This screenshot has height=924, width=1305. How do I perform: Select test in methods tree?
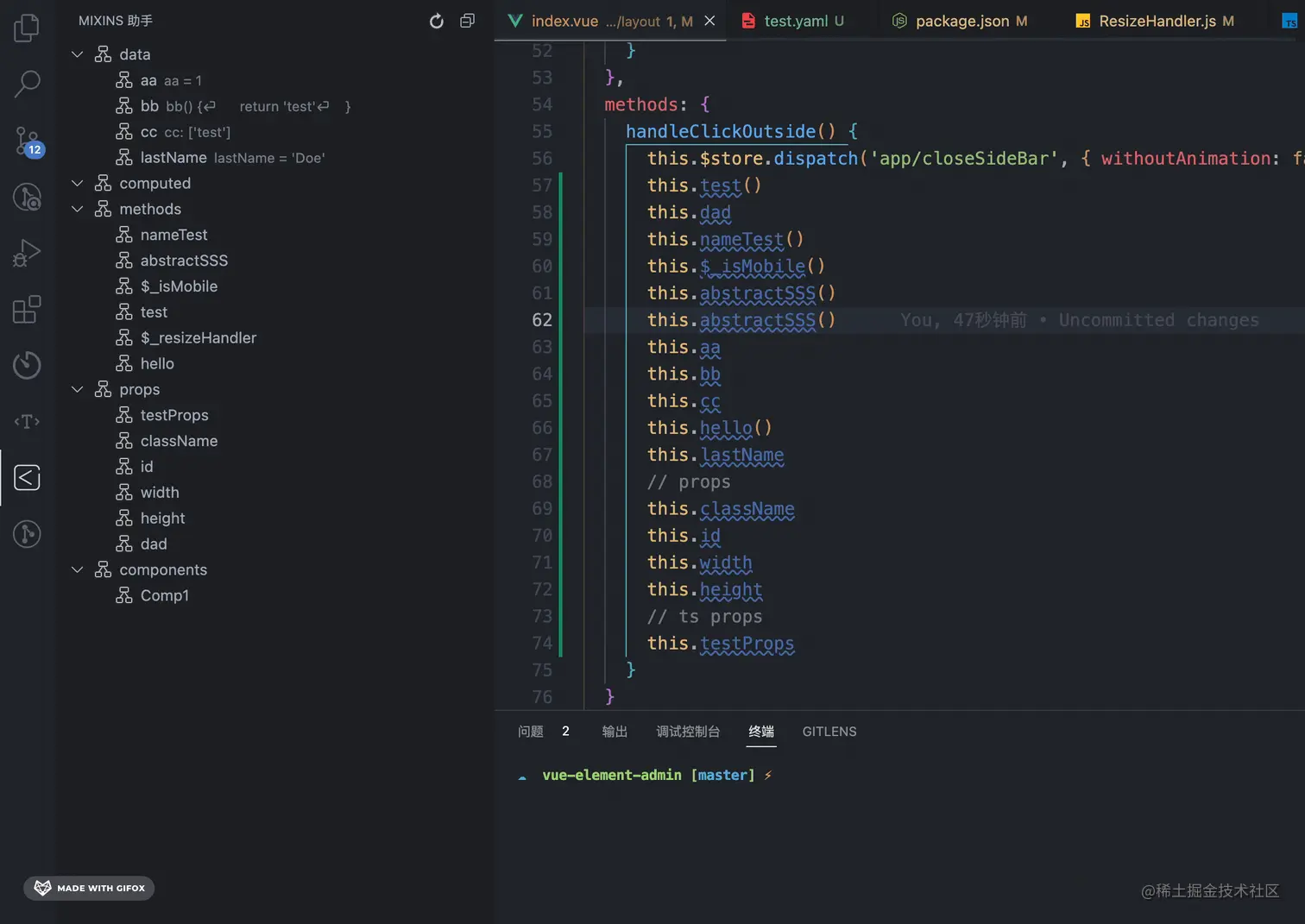pos(274,312)
